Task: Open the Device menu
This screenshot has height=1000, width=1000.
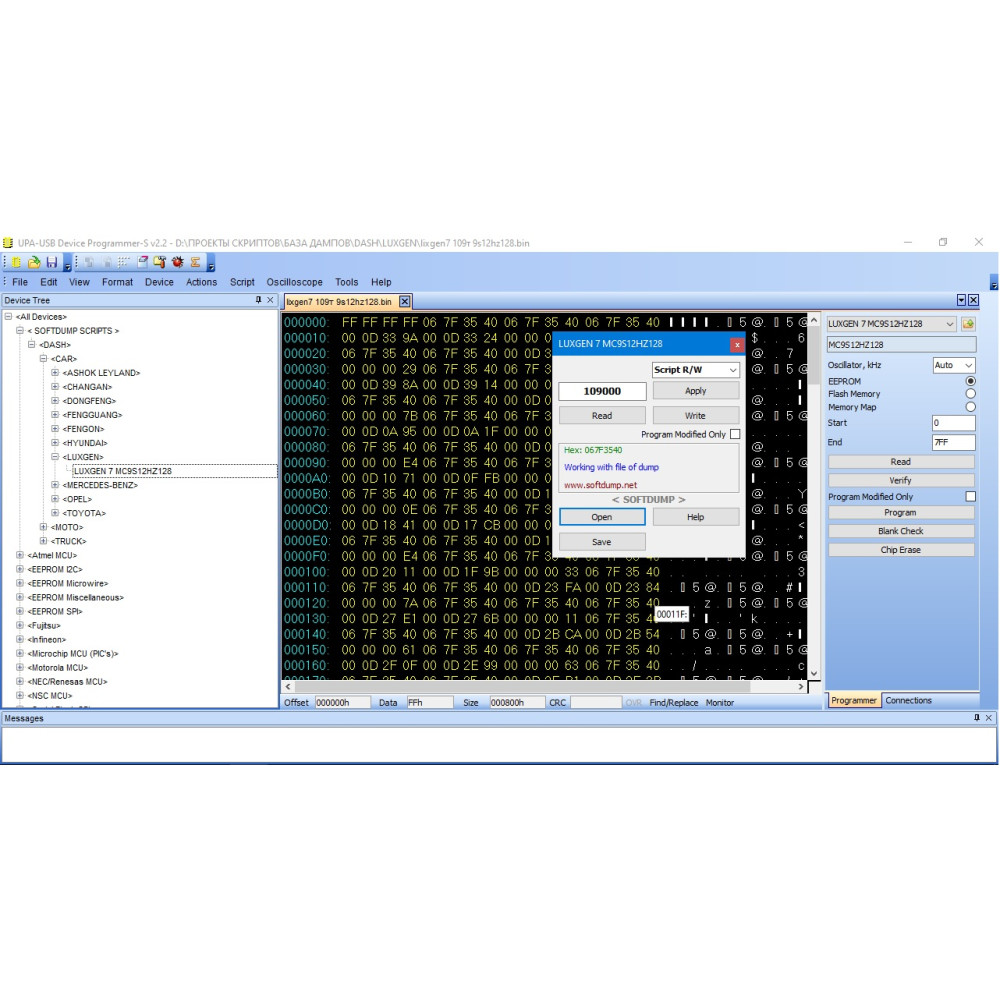Action: (x=159, y=282)
